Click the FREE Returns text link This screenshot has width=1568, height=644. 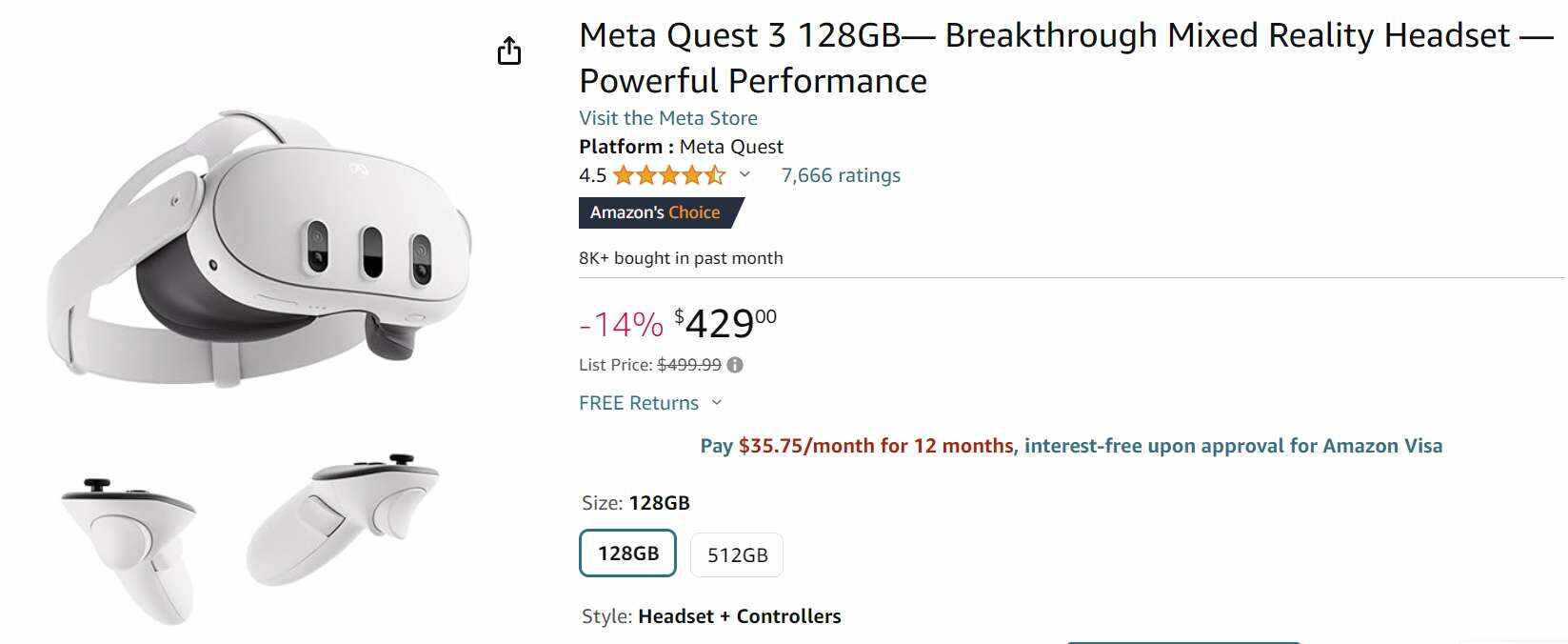639,403
